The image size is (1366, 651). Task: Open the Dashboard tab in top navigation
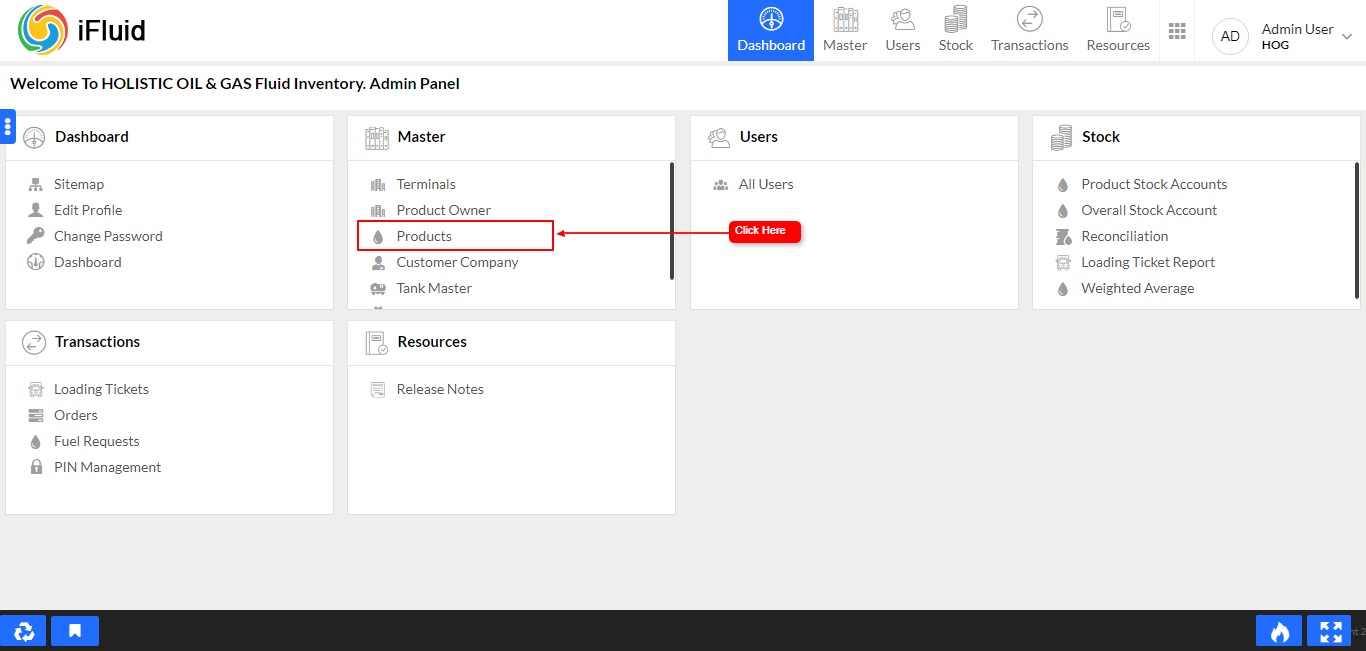pyautogui.click(x=771, y=30)
